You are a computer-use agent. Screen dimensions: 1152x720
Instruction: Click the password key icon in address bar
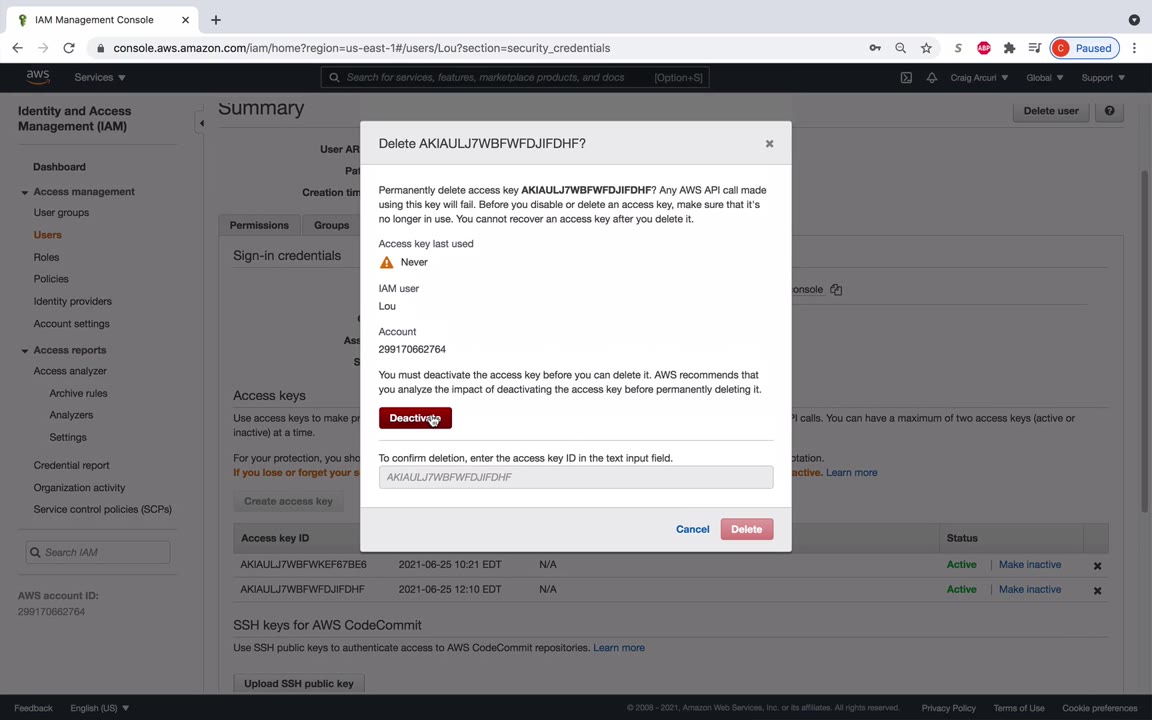coord(874,48)
